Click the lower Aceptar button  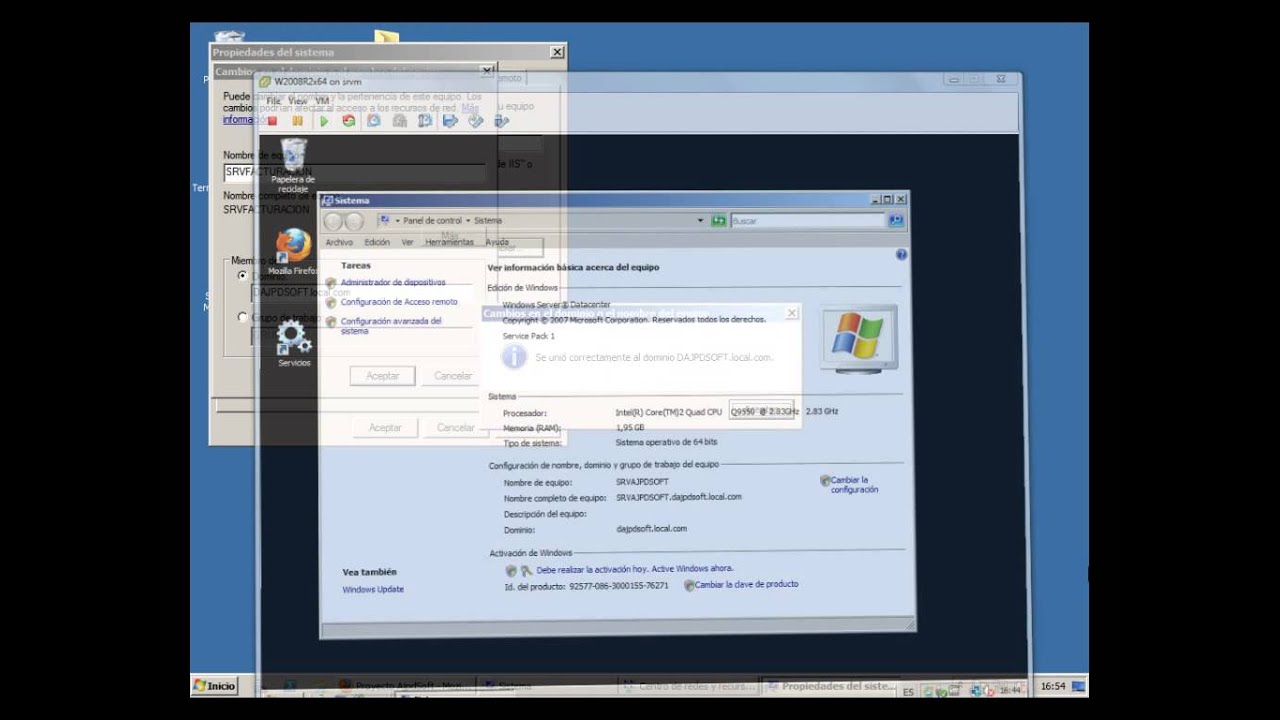(x=385, y=428)
